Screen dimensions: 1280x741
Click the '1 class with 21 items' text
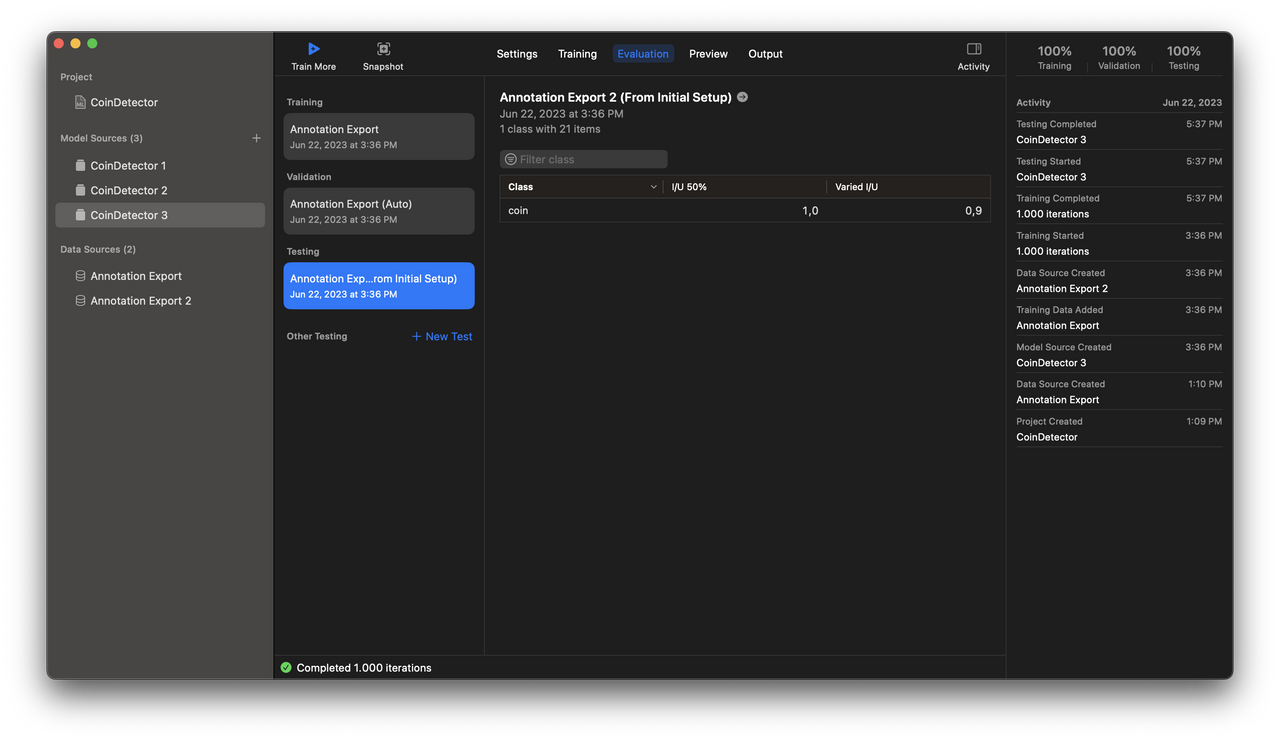(x=550, y=129)
